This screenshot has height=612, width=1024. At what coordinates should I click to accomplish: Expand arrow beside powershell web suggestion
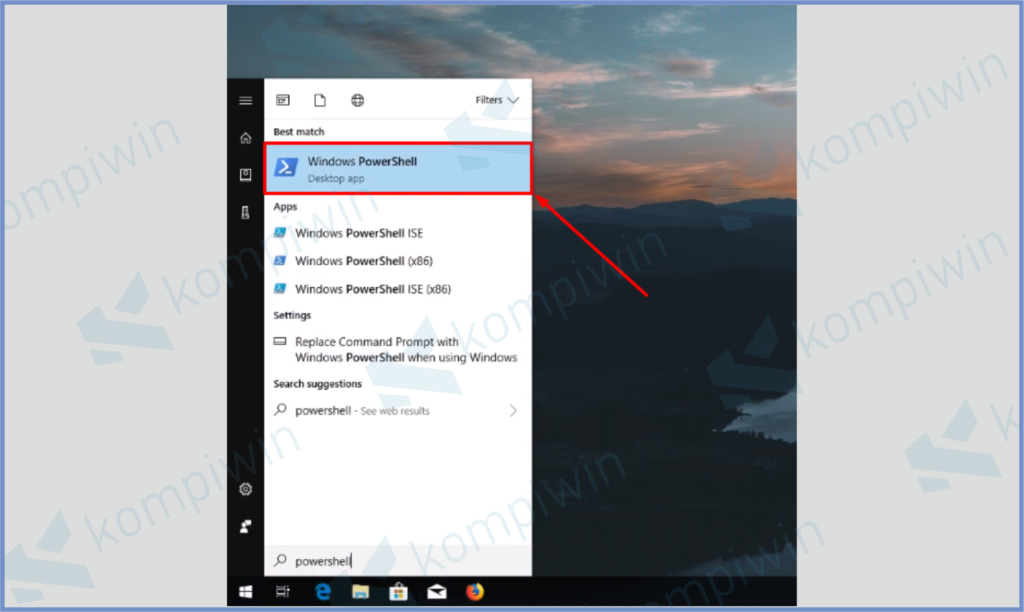coord(513,411)
